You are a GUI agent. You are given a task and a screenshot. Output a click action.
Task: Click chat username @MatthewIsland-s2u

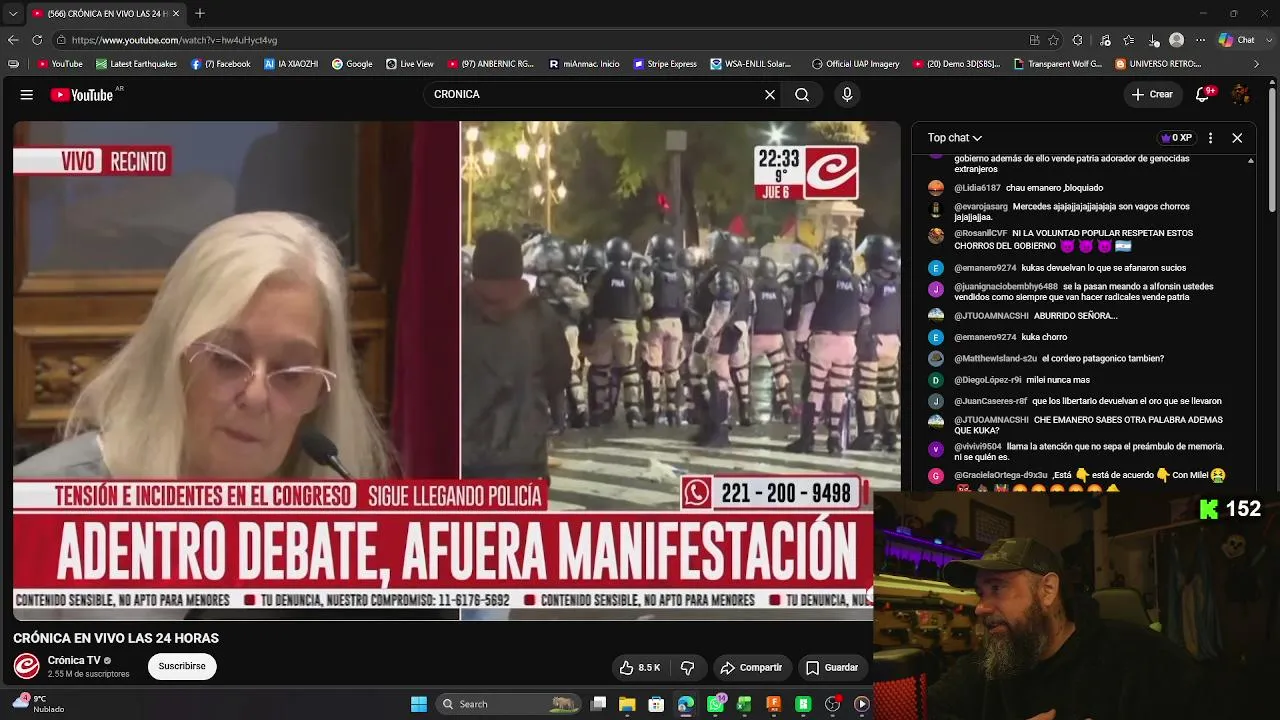pos(995,358)
